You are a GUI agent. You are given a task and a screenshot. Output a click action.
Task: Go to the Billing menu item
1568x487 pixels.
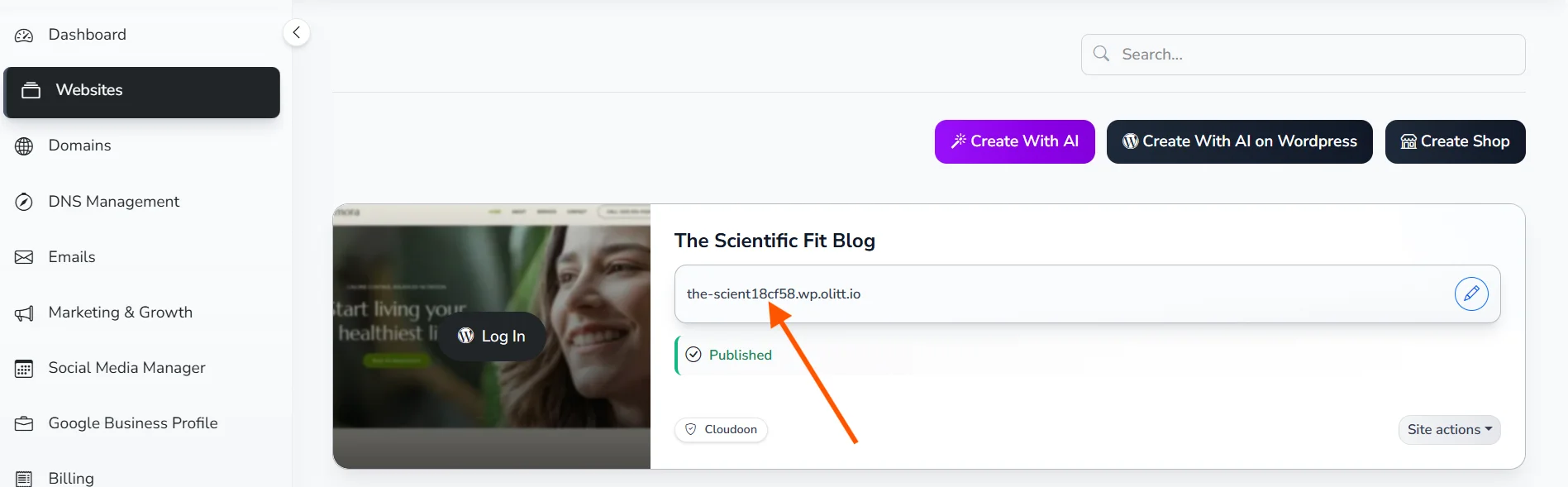point(71,478)
